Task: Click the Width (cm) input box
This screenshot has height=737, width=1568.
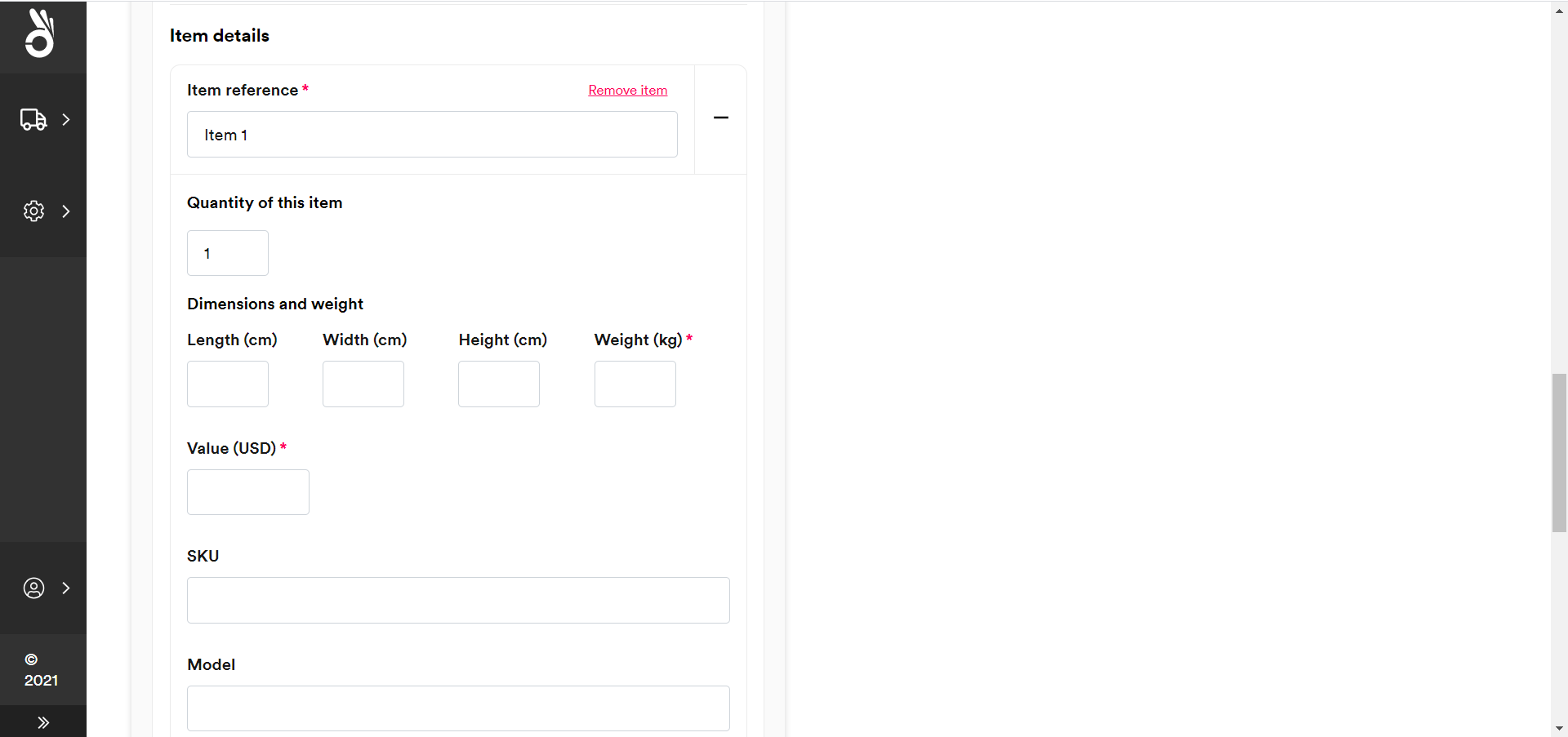Action: pos(363,384)
